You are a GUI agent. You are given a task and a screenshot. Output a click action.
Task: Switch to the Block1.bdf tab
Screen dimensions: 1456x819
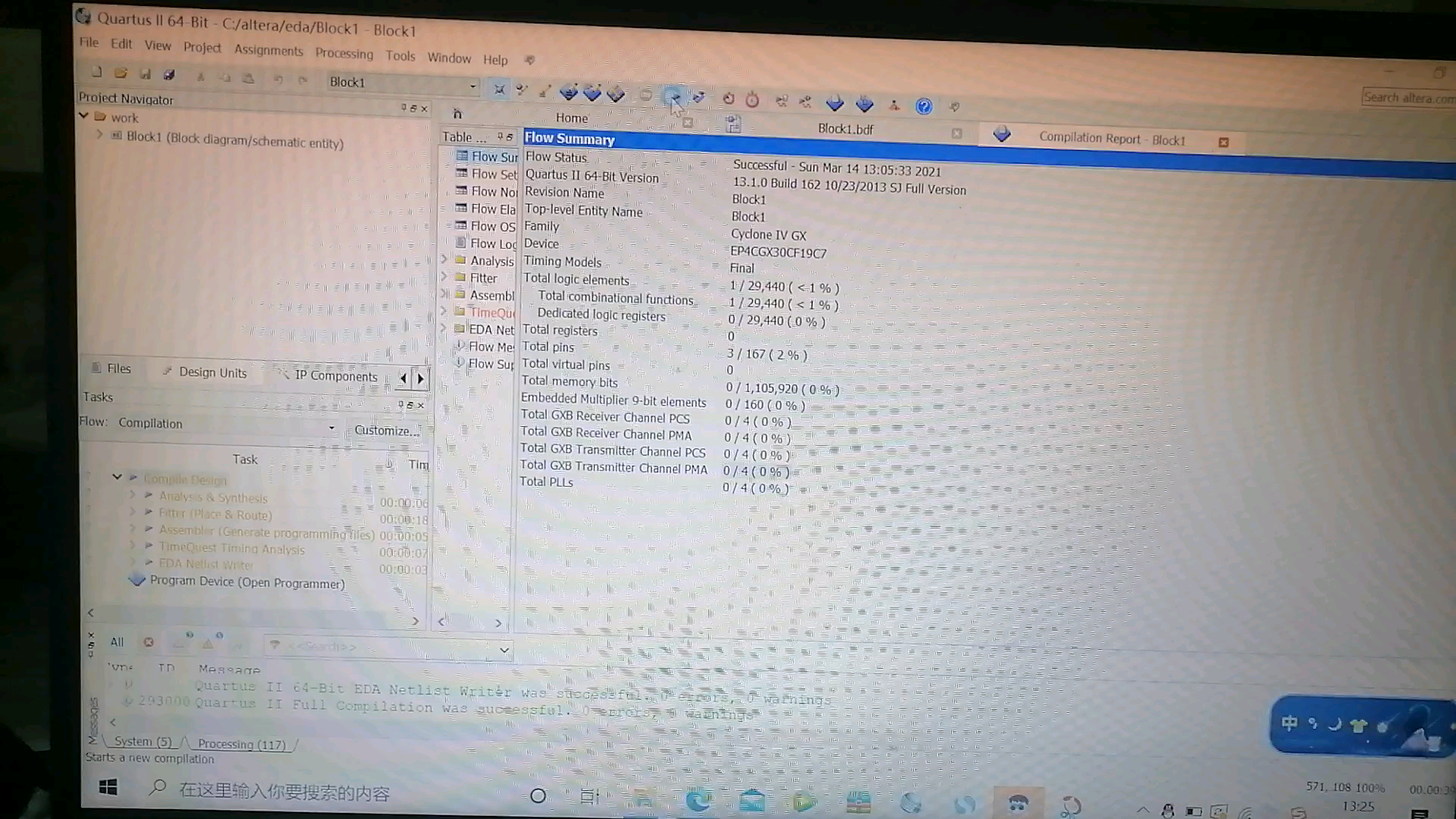pos(846,129)
